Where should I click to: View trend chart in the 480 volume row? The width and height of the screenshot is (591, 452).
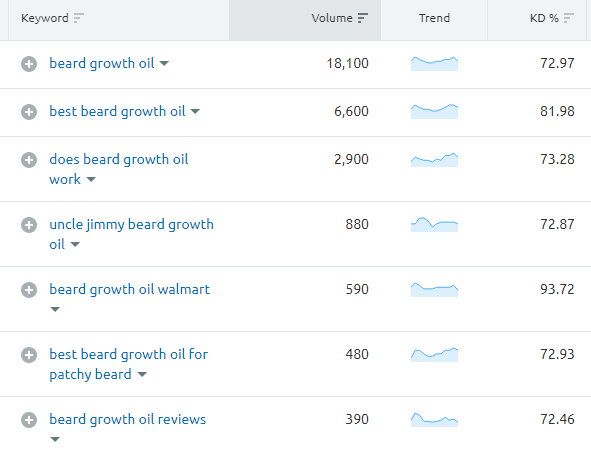pyautogui.click(x=434, y=354)
